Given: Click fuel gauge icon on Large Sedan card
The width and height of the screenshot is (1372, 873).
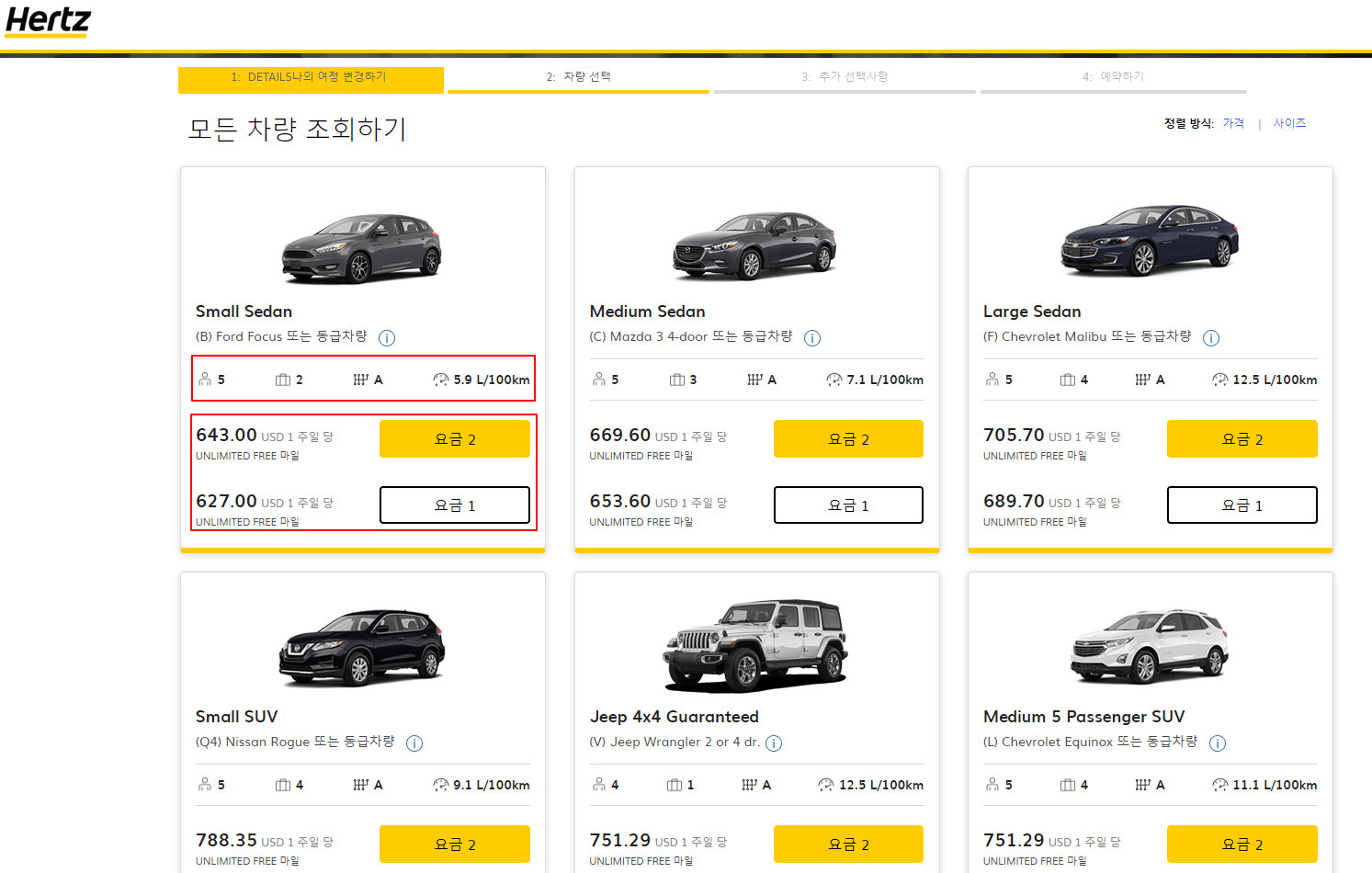Looking at the screenshot, I should [x=1220, y=380].
